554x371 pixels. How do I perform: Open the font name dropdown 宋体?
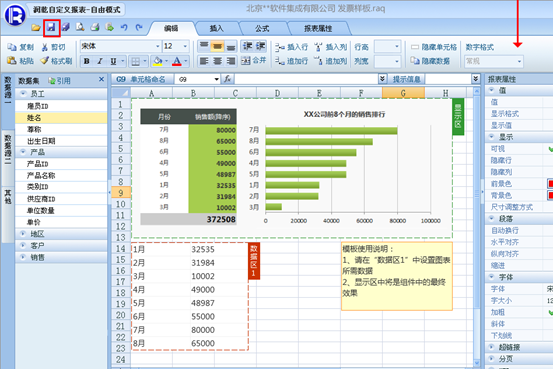tap(158, 46)
